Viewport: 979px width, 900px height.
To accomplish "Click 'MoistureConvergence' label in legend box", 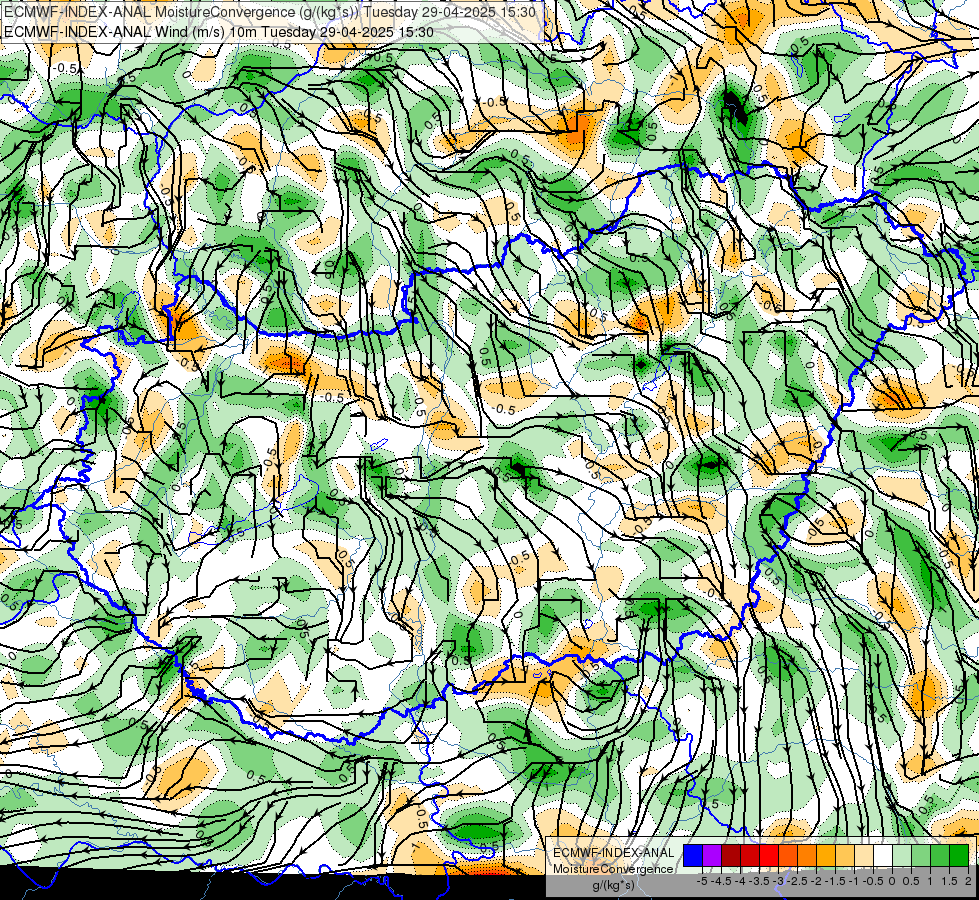I will (613, 869).
